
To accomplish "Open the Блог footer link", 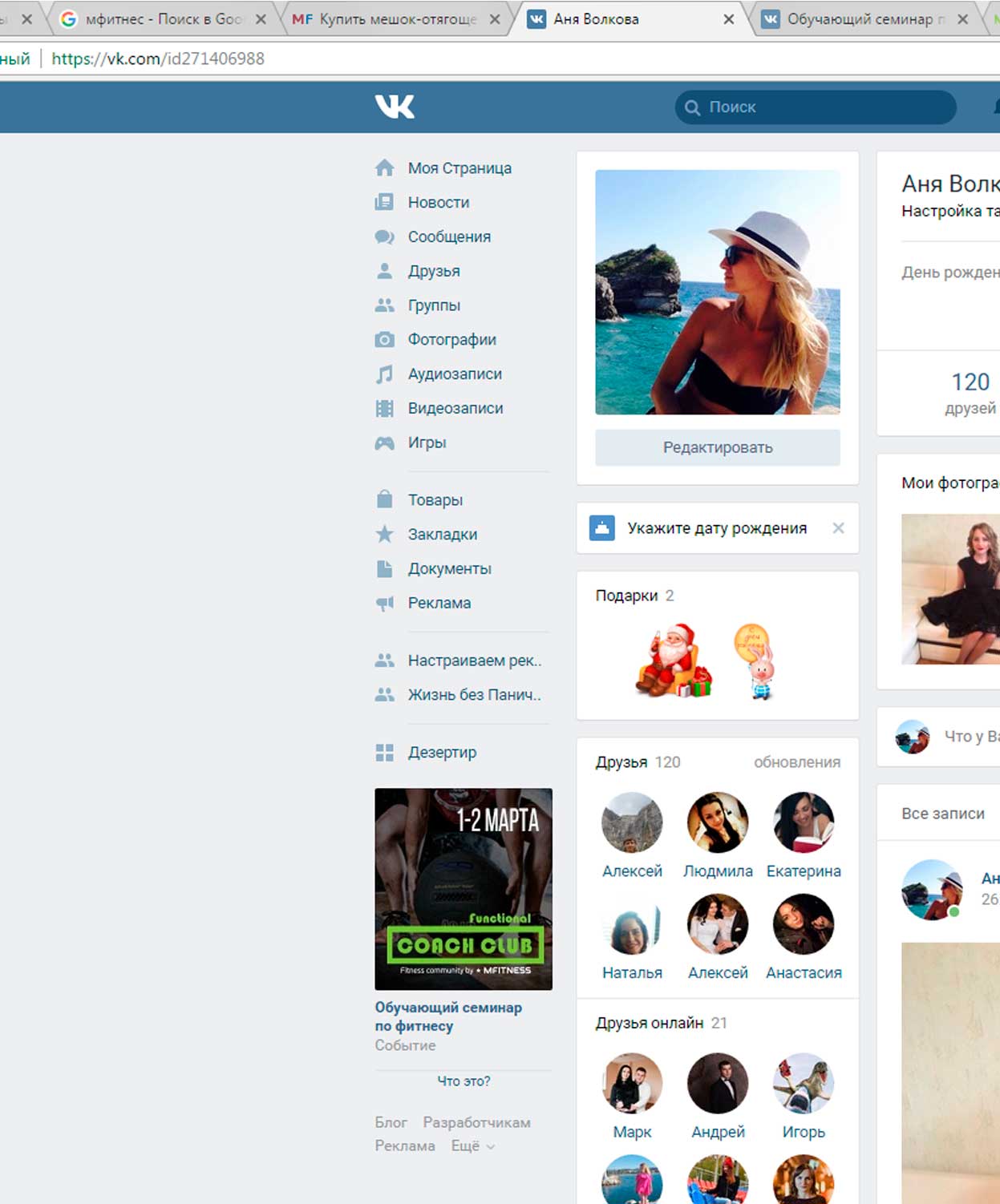I will click(391, 1122).
